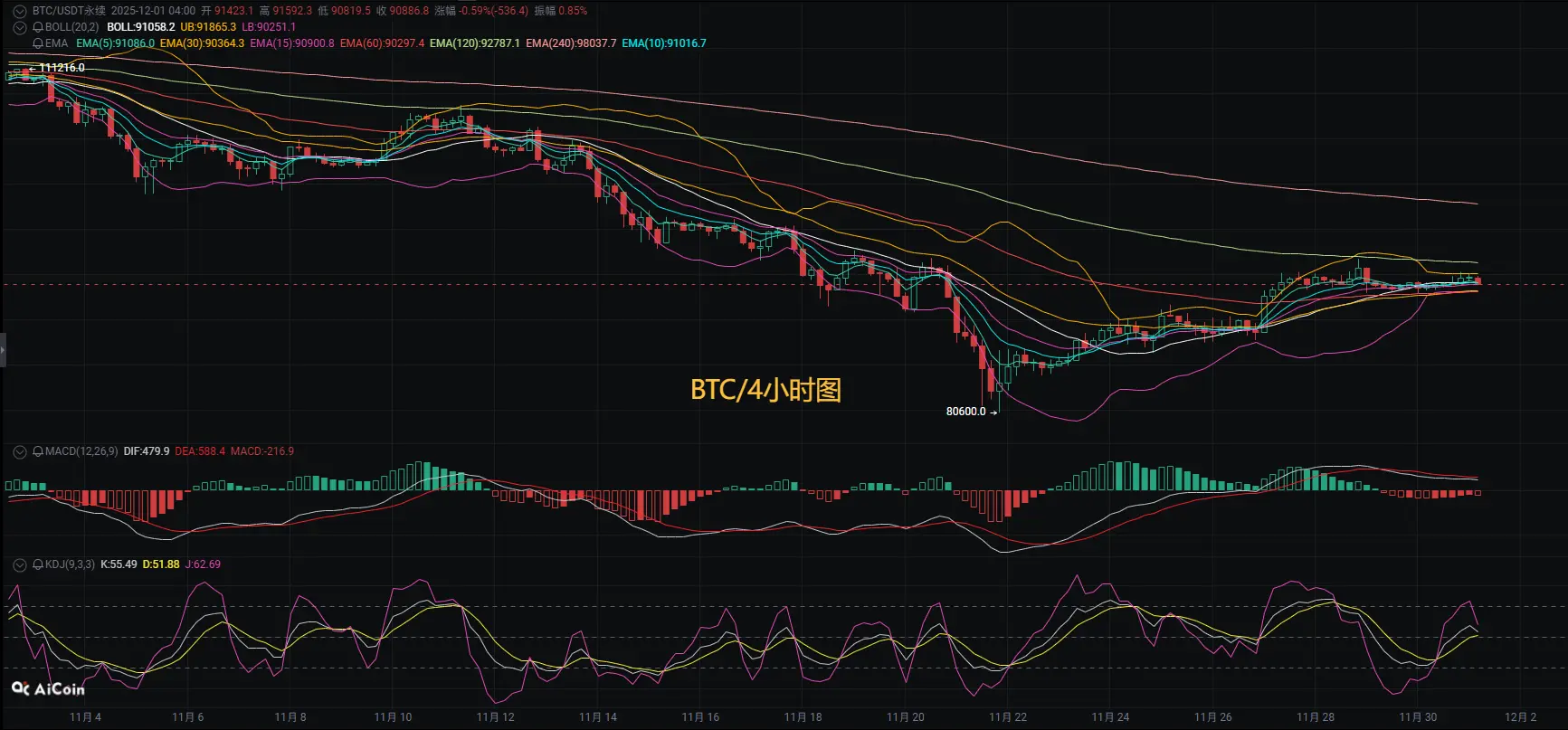Click the AiCoin logo watermark
Screen dimensions: 1568x730
48,689
